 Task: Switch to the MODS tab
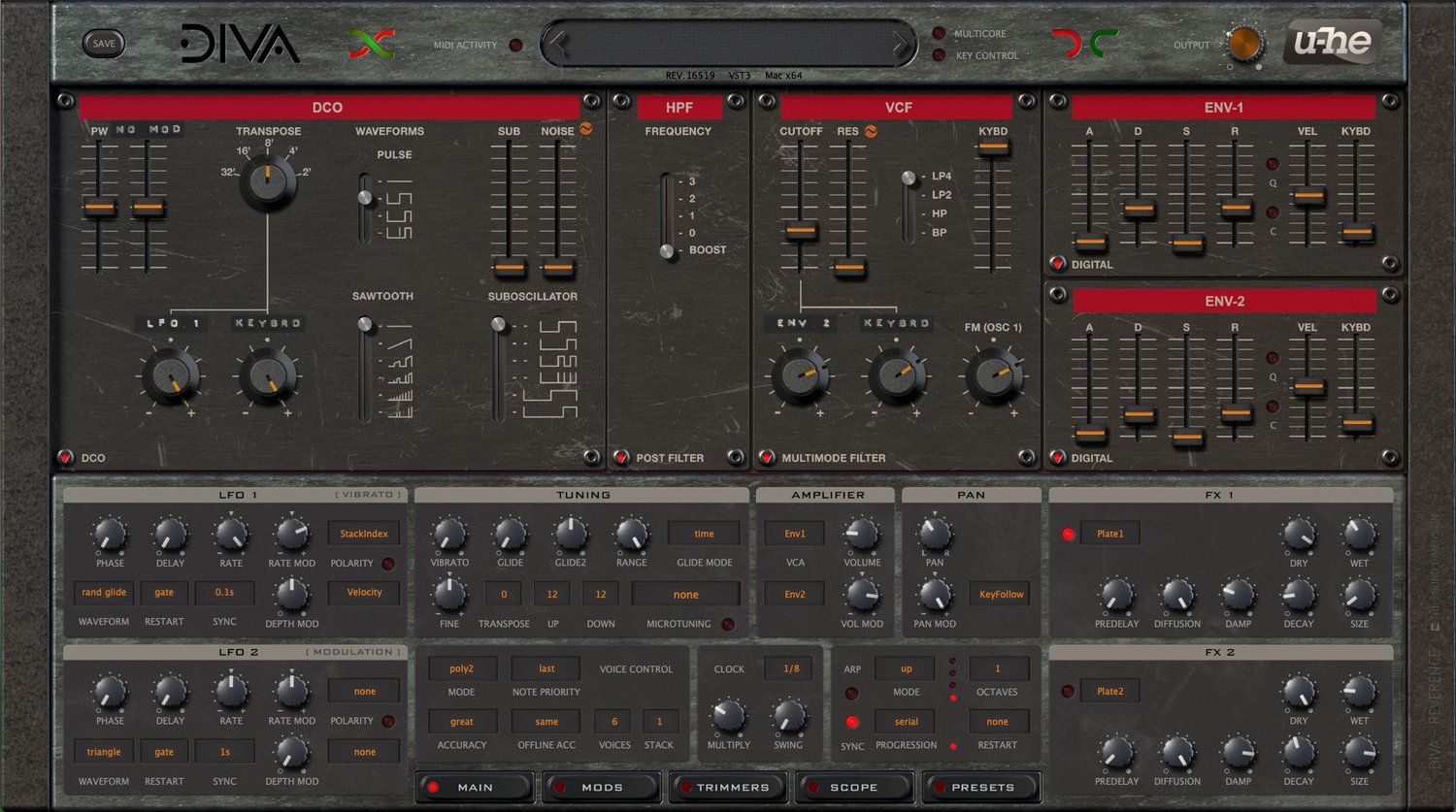click(602, 787)
